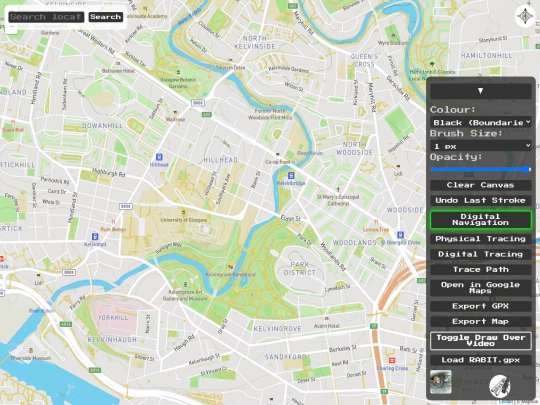
Task: Click the Belhaven Hotel marker icon
Action: (x=118, y=63)
